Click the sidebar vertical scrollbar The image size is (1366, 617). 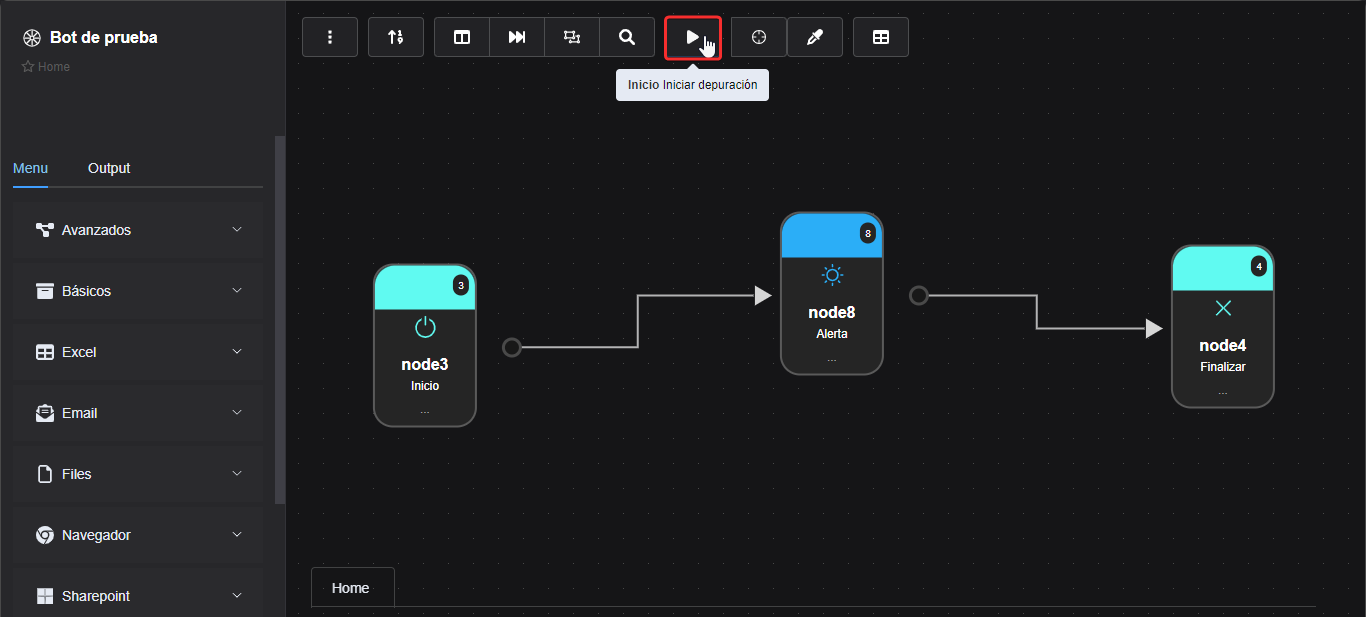(x=280, y=320)
